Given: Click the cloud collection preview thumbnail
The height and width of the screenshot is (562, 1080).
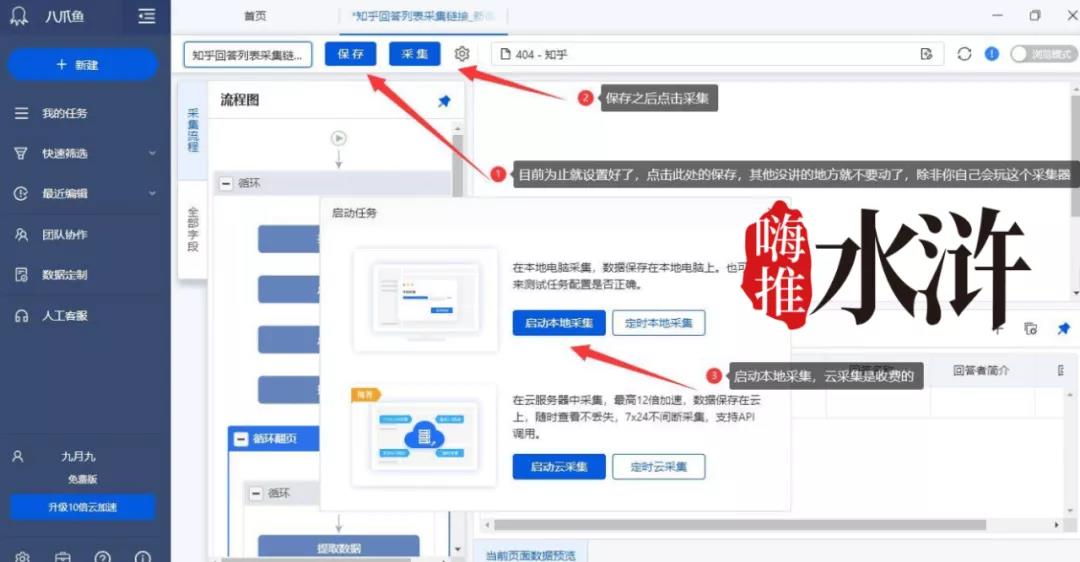Looking at the screenshot, I should pyautogui.click(x=424, y=437).
